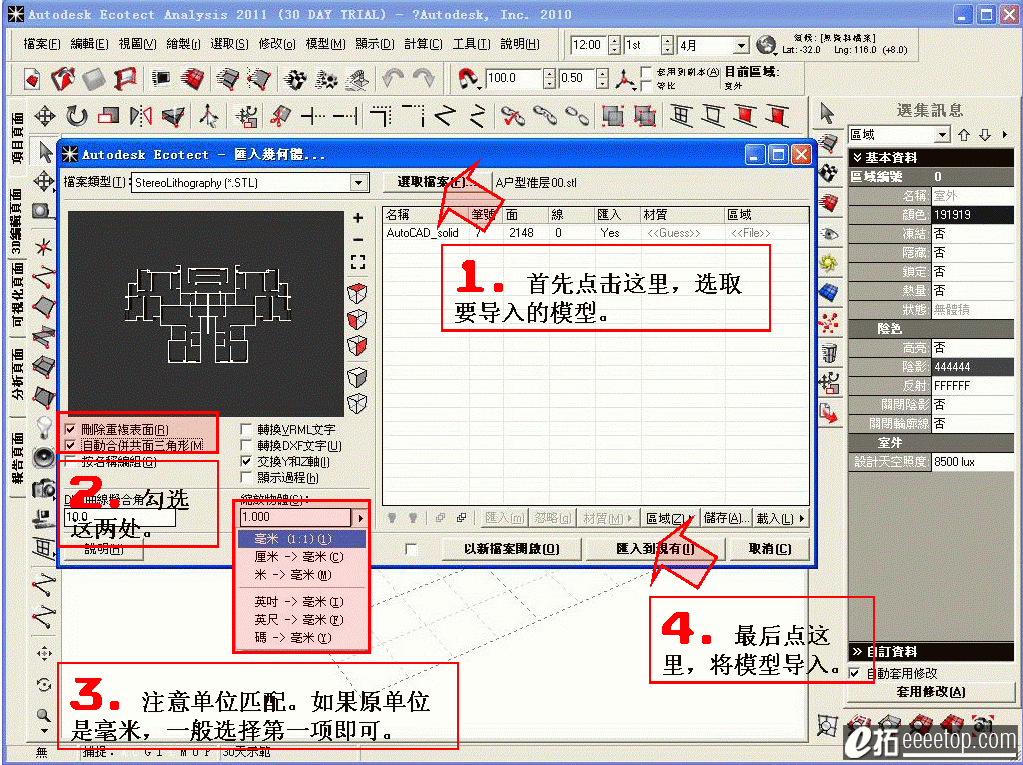Select the red scissors cut tool
Screen dimensions: 1023x765
[x=279, y=117]
